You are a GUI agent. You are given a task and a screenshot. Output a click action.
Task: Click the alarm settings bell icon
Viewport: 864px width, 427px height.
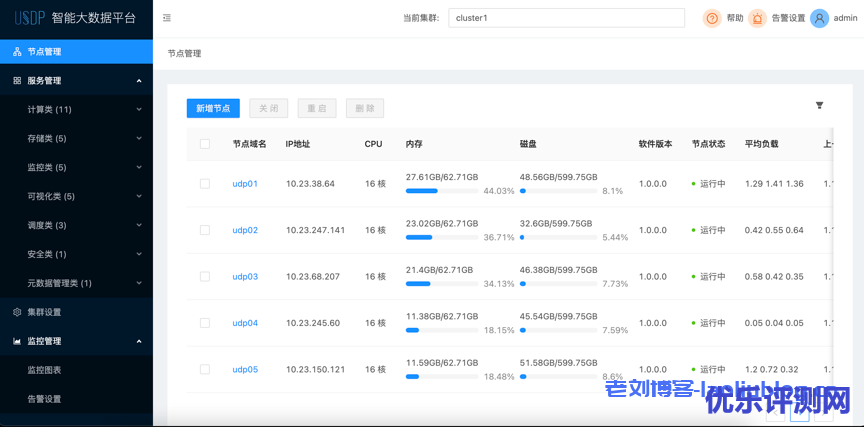(x=758, y=18)
